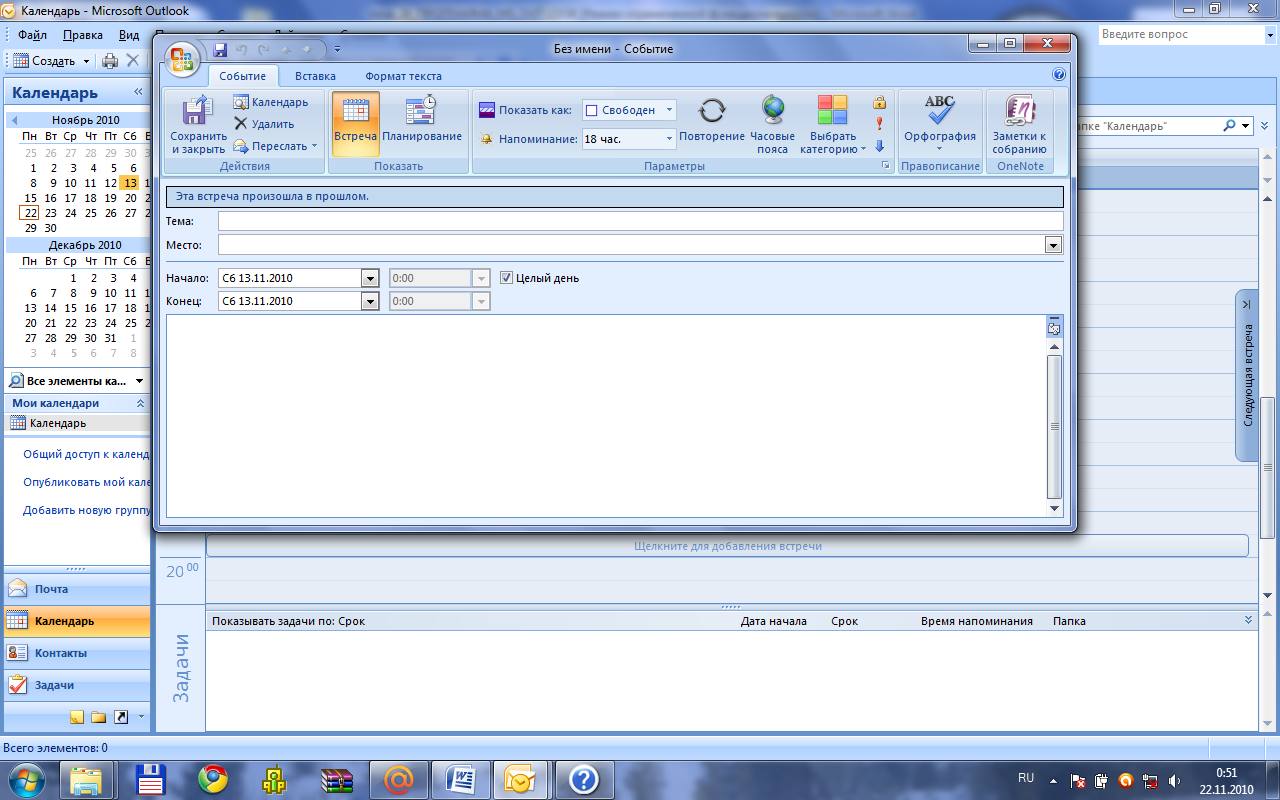The image size is (1280, 800).
Task: Select date 22 in Ноябрь 2010 mini calendar
Action: click(30, 213)
